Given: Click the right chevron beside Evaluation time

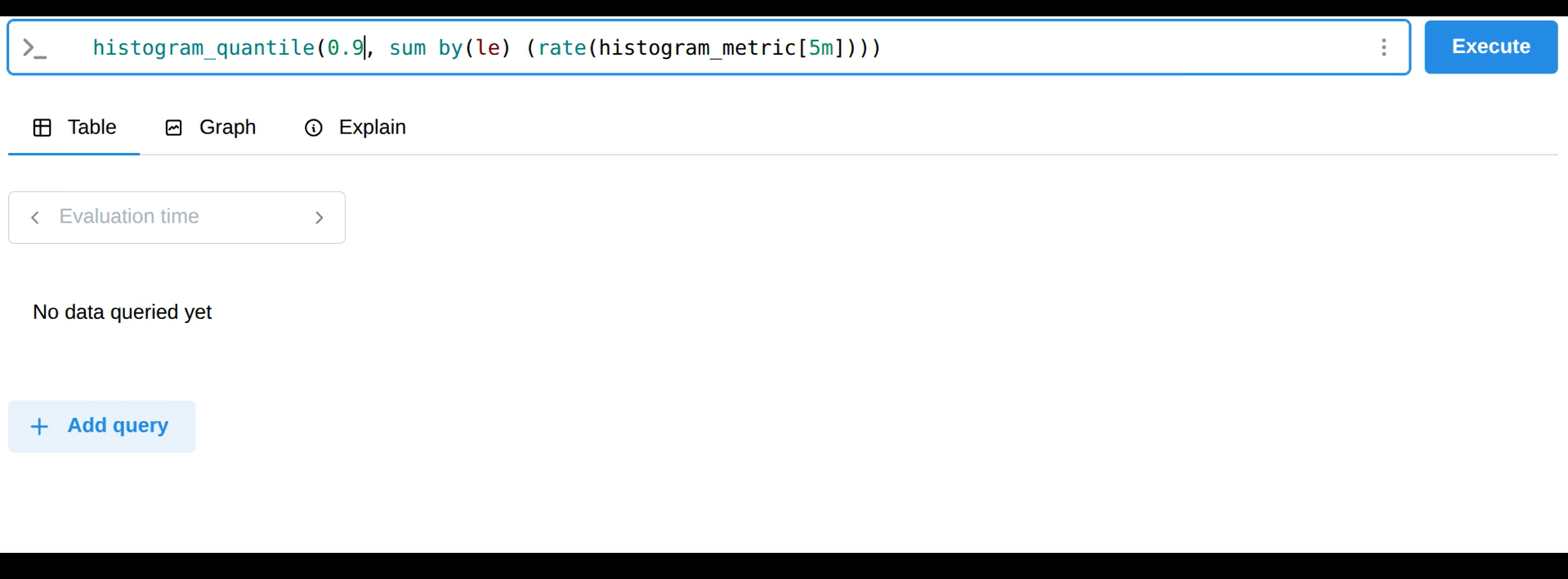Looking at the screenshot, I should tap(319, 218).
